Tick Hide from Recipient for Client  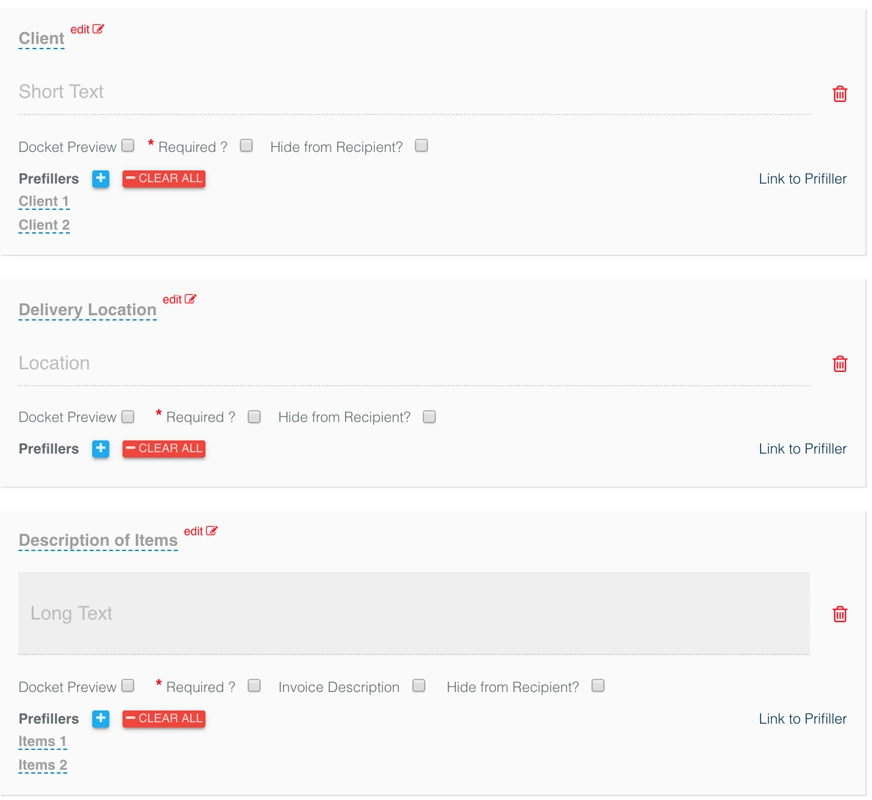[421, 146]
